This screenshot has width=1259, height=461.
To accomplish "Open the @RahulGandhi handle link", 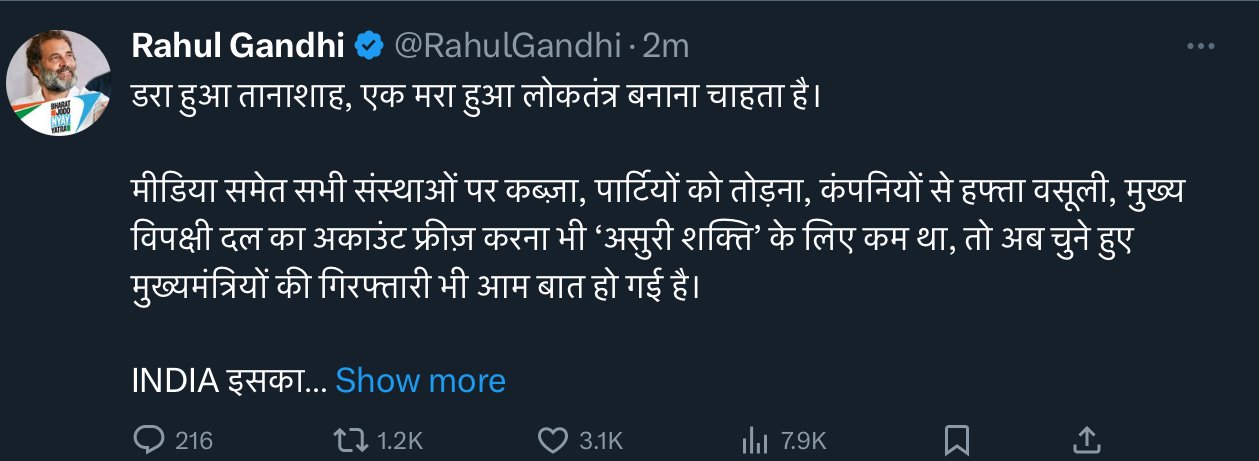I will pyautogui.click(x=507, y=46).
